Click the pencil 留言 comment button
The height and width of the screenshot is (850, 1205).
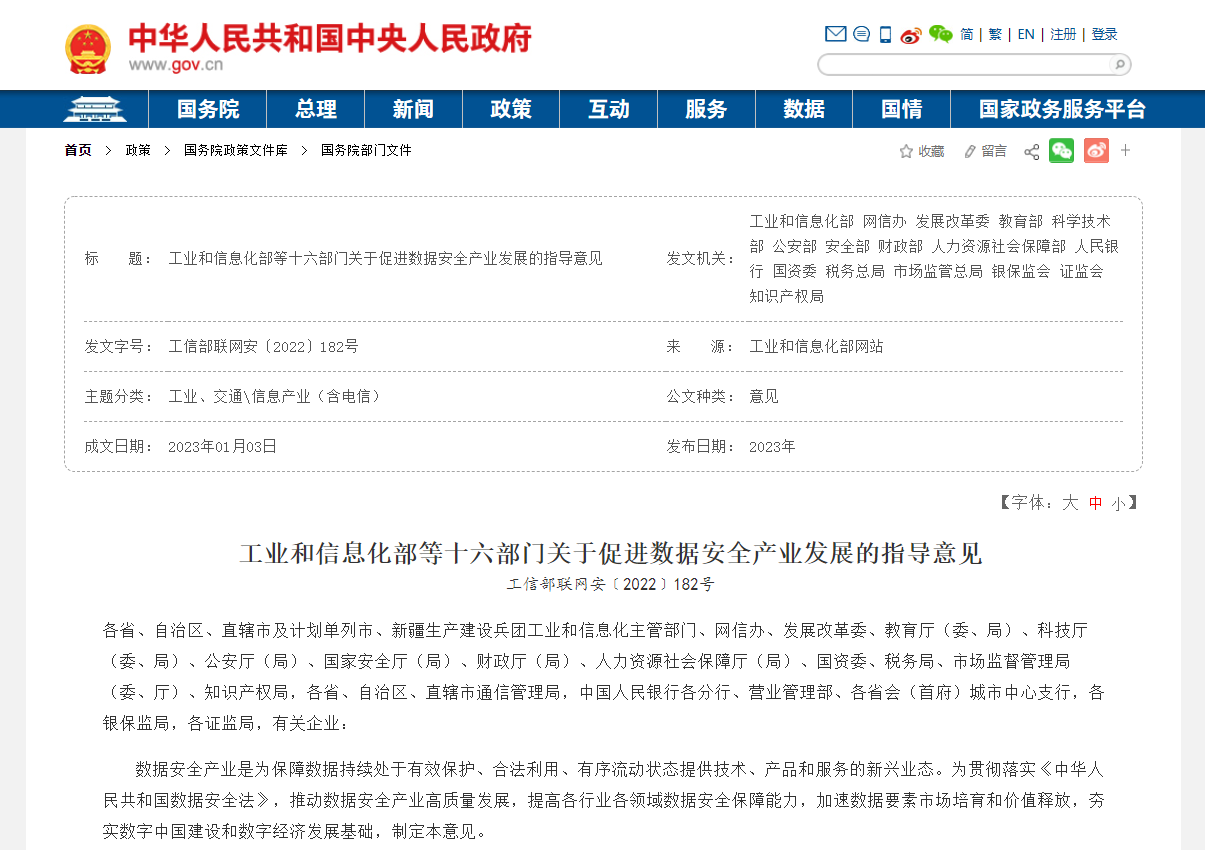(985, 151)
